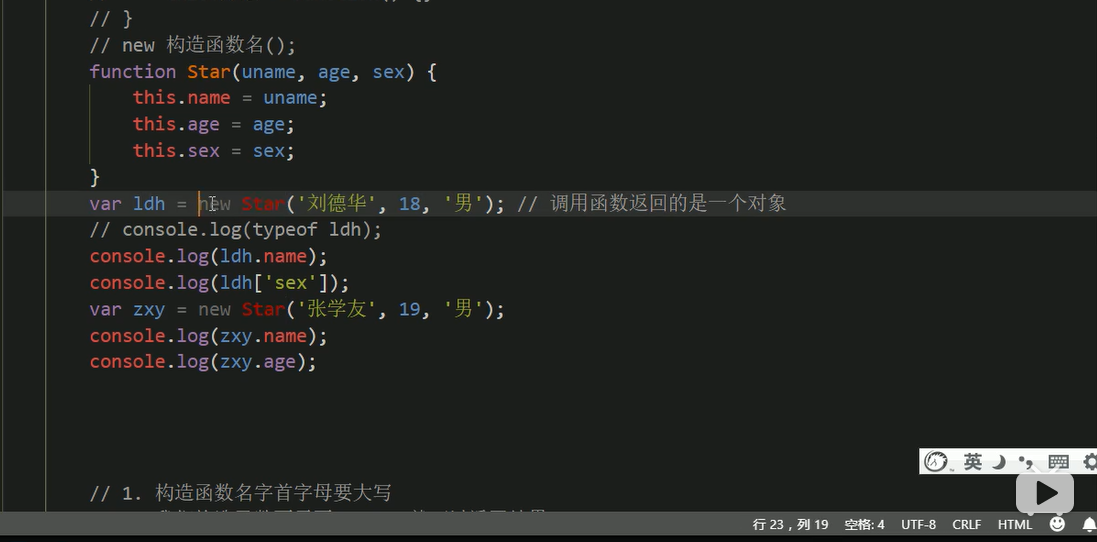Click the number 19 in the Star call
Screen dimensions: 1097x542
[409, 310]
